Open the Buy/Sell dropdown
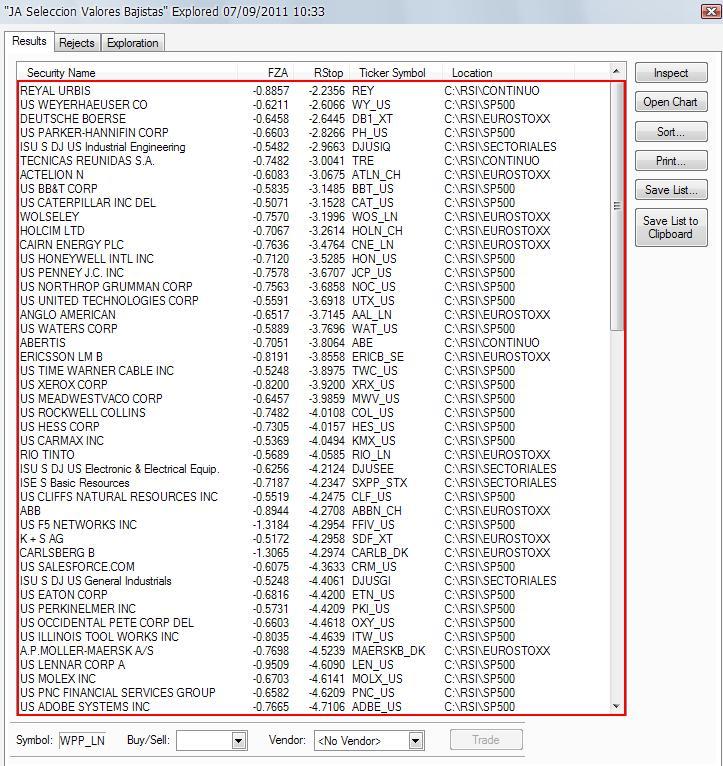 tap(238, 741)
